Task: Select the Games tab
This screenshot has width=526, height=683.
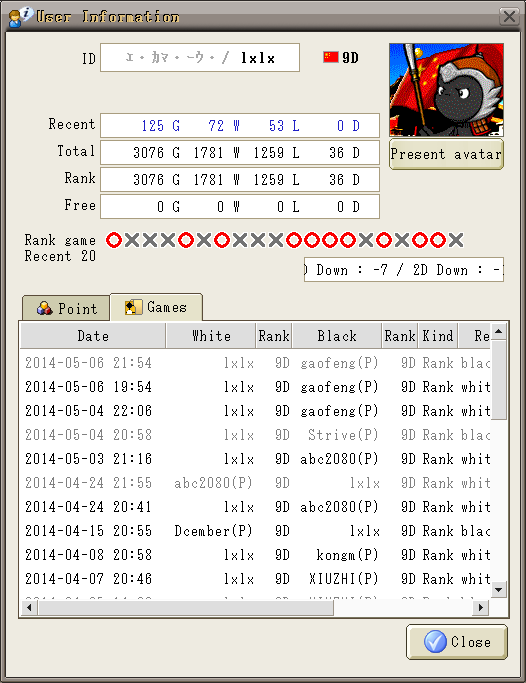Action: pos(156,307)
